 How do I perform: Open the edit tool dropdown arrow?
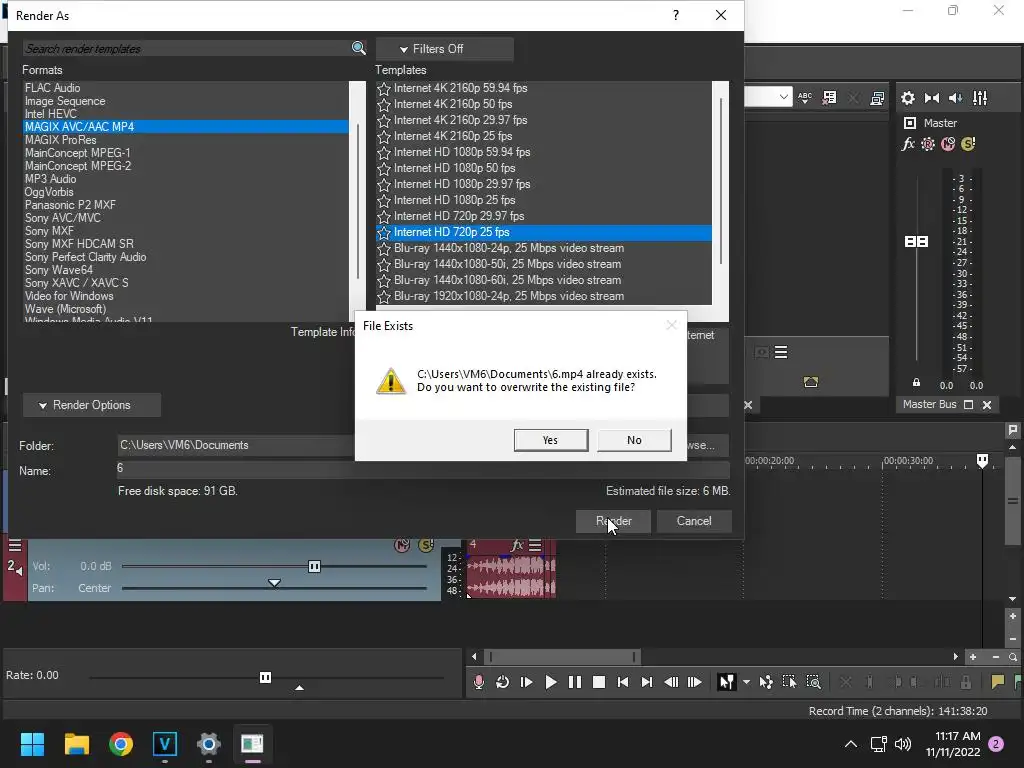coord(746,682)
